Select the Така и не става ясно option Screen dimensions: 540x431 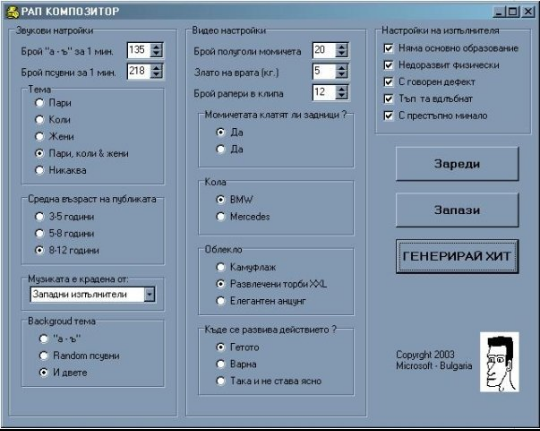point(220,381)
